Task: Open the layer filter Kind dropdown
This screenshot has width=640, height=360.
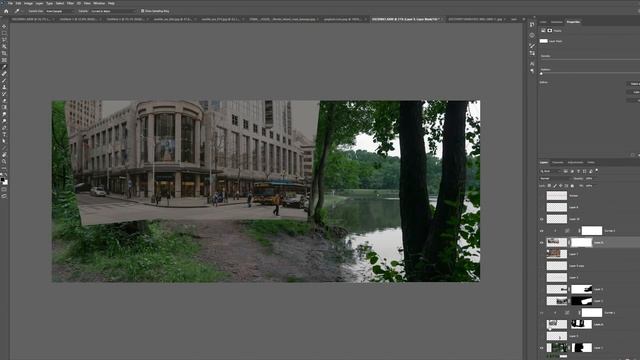Action: tap(551, 171)
